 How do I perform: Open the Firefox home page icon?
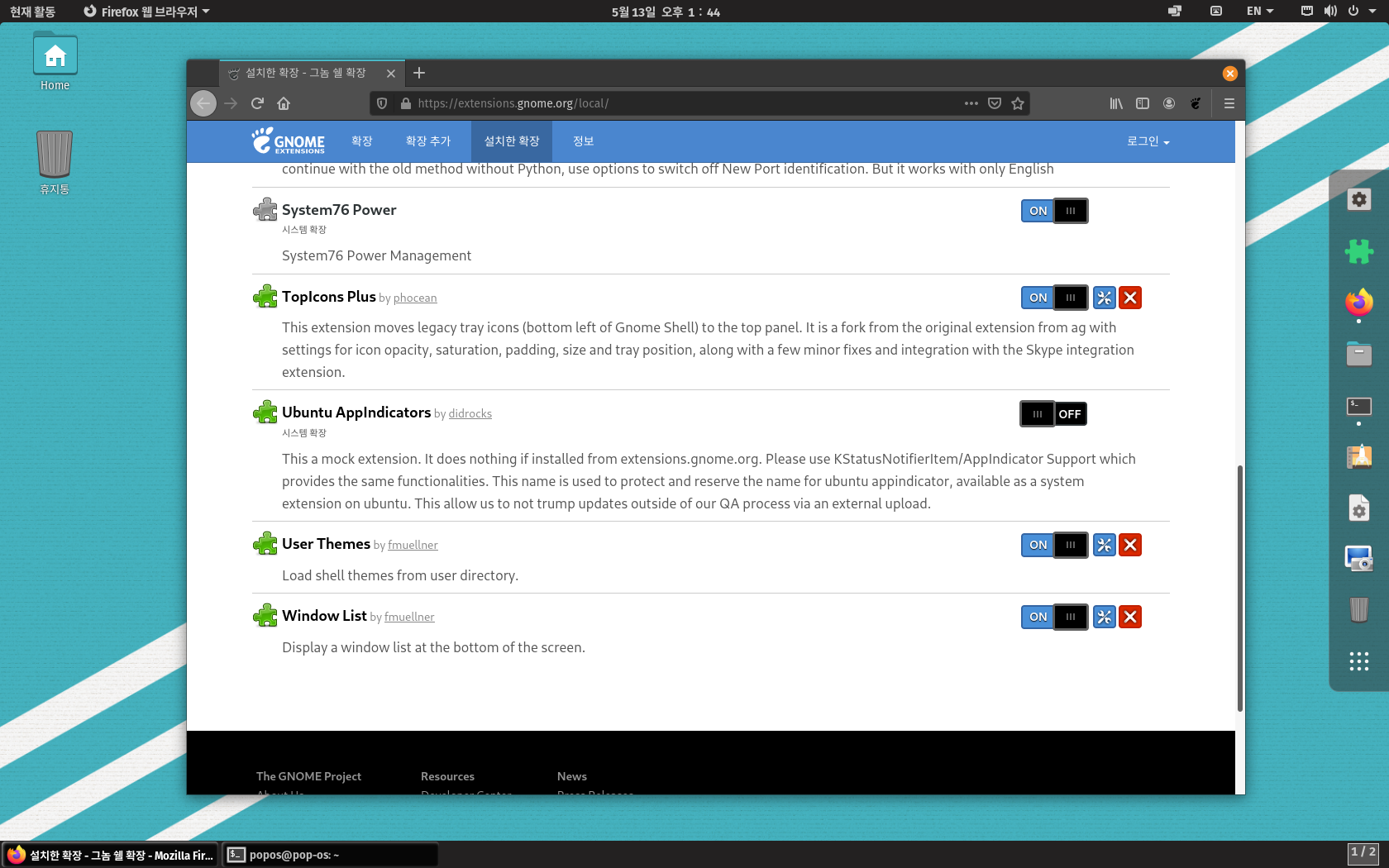coord(284,103)
